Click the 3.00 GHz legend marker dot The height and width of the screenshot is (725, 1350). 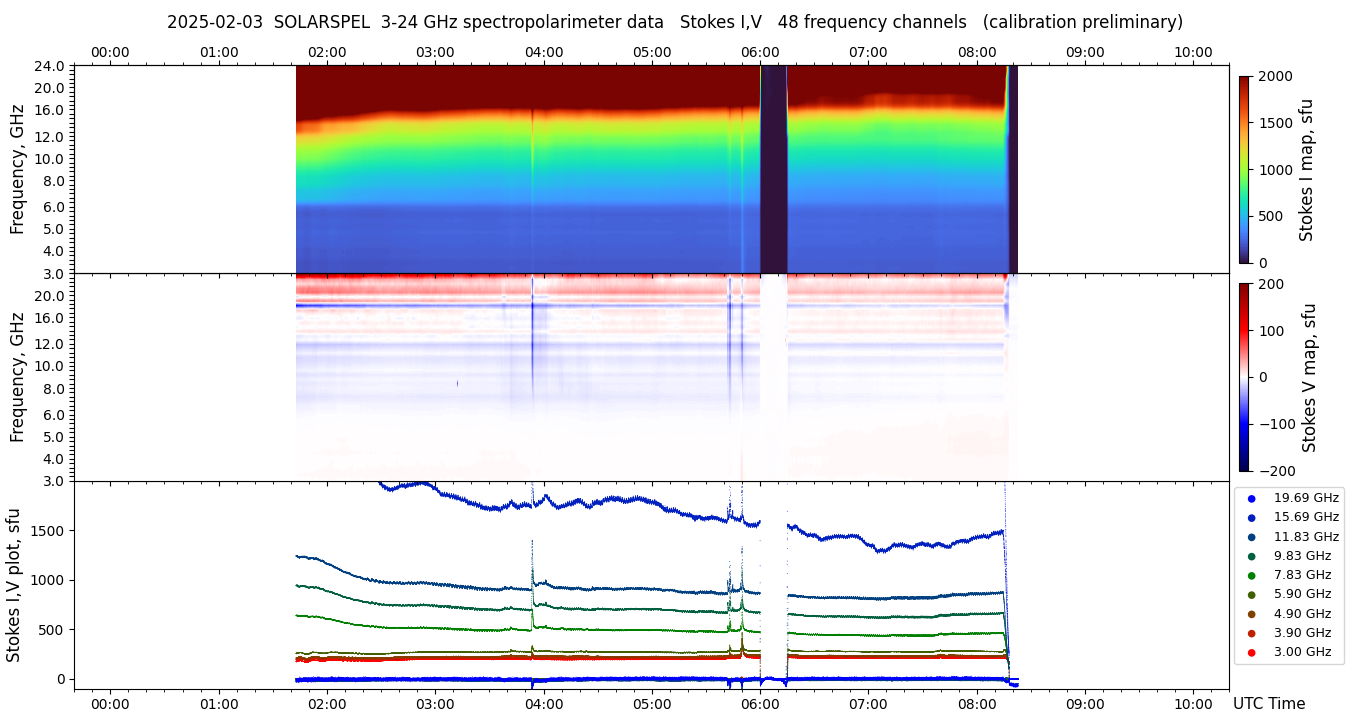pyautogui.click(x=1251, y=652)
